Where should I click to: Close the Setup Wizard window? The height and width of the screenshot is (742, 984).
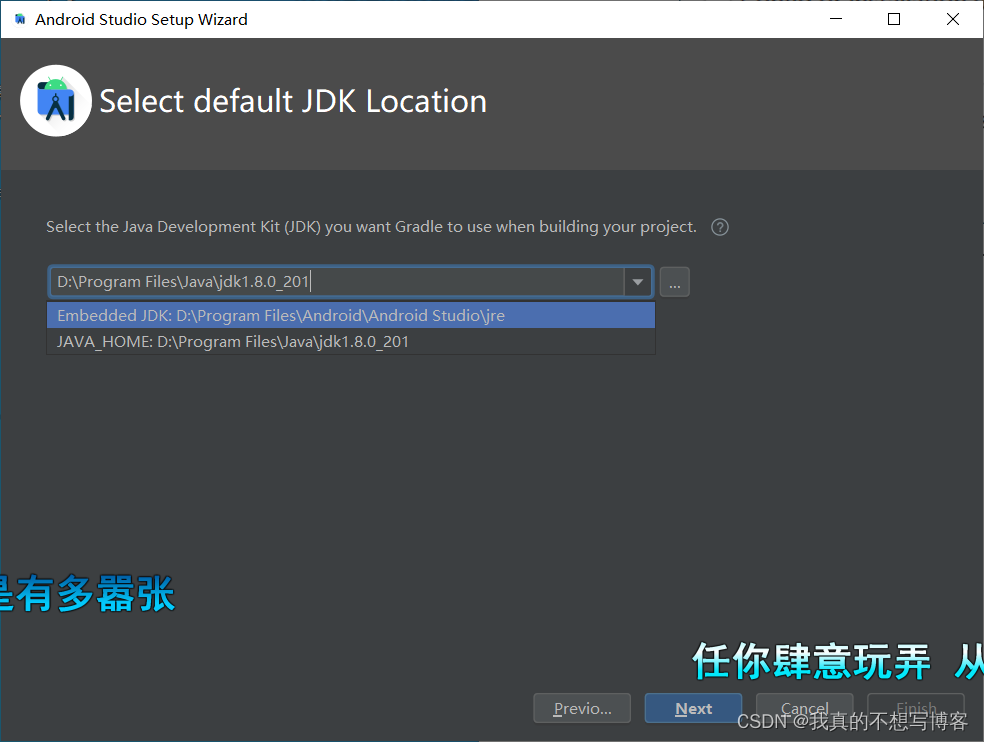953,19
